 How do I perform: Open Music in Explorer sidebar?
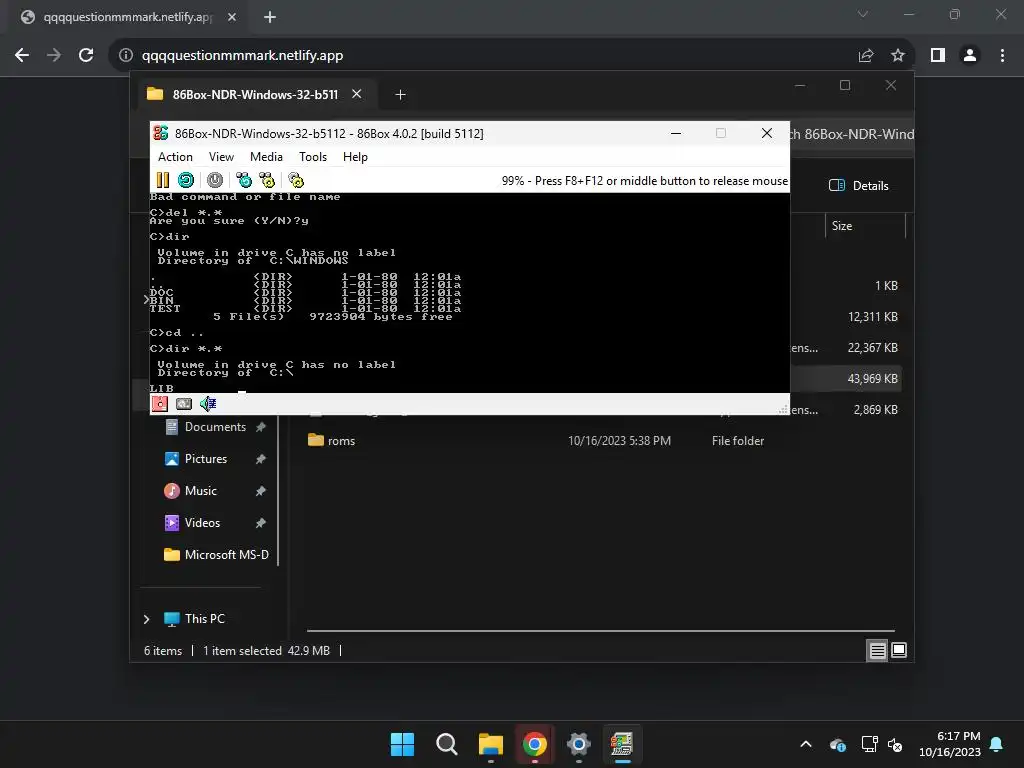(200, 491)
